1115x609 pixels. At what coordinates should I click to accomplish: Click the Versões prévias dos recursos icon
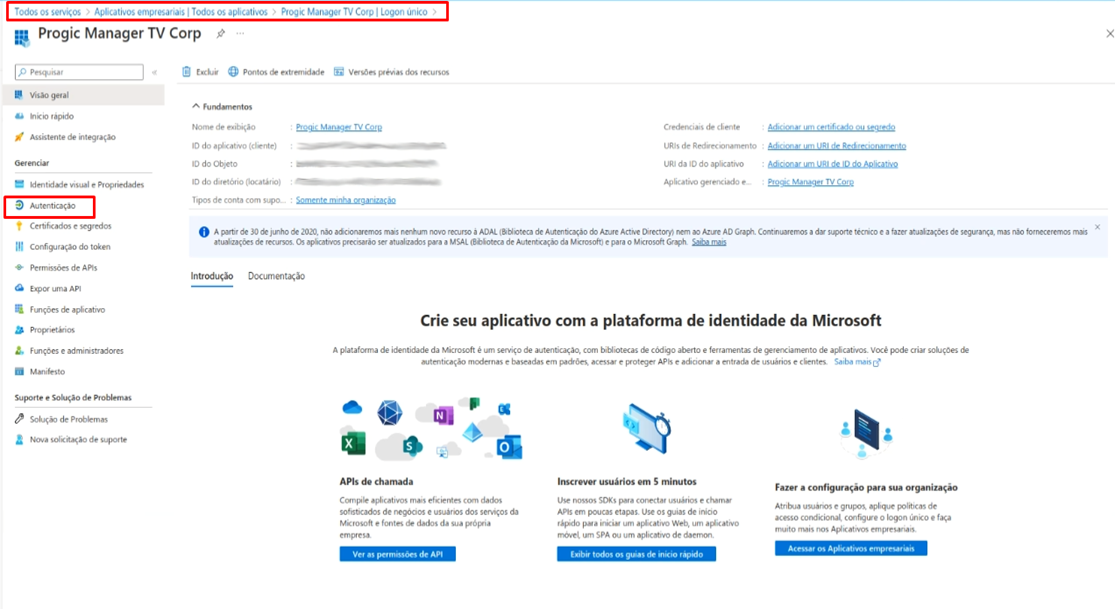(339, 72)
